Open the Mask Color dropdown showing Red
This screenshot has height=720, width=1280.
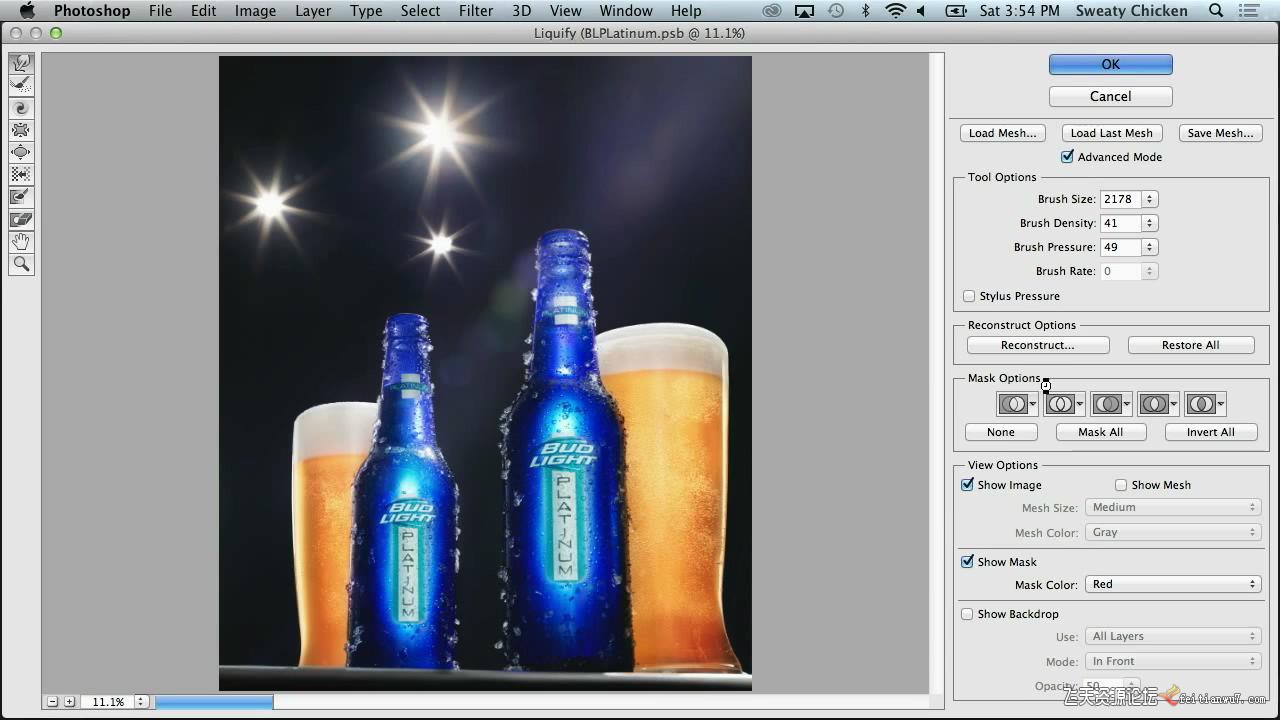tap(1172, 584)
